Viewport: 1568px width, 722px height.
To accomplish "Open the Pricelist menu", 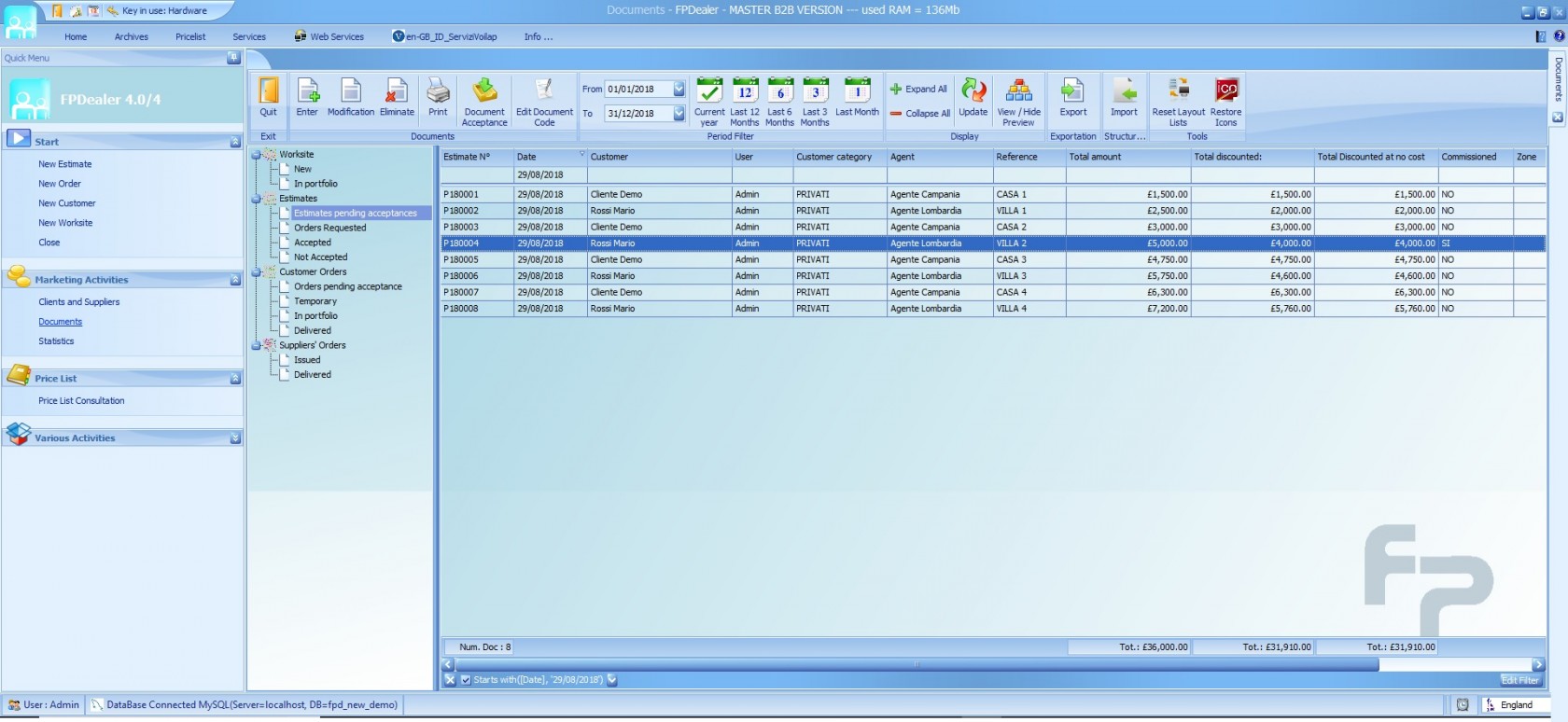I will [x=190, y=37].
